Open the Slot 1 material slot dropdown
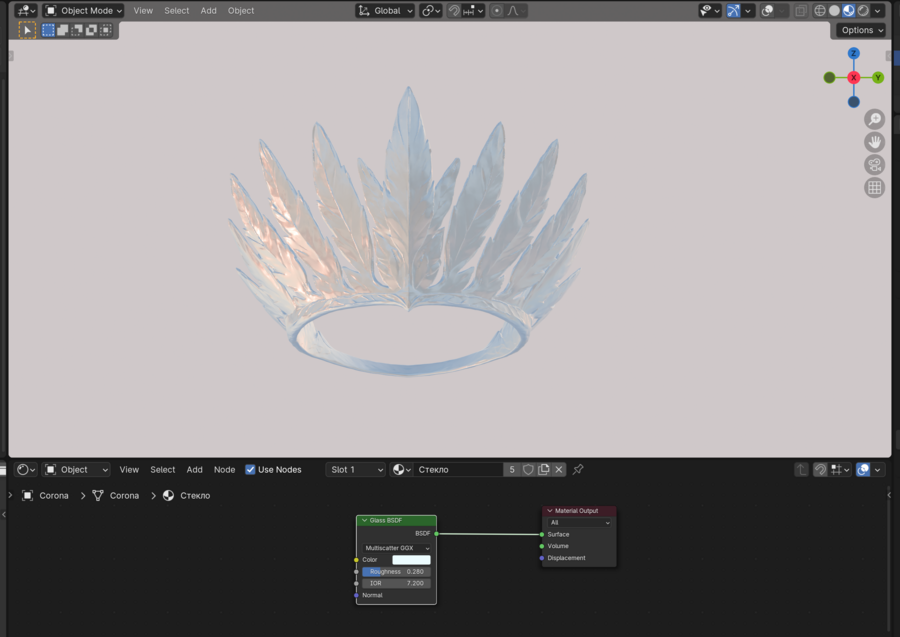 356,470
